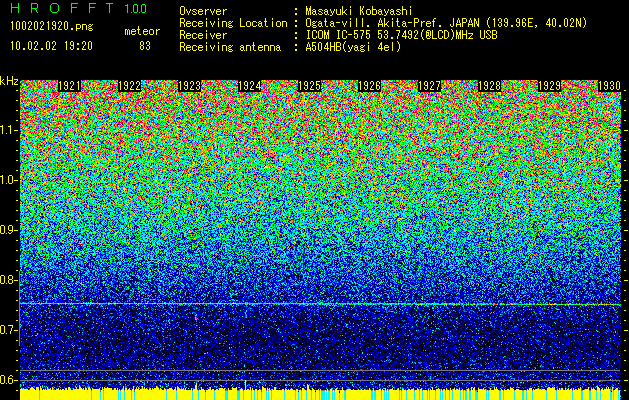This screenshot has width=629, height=400.
Task: Click the 1930 time marker
Action: click(x=609, y=86)
